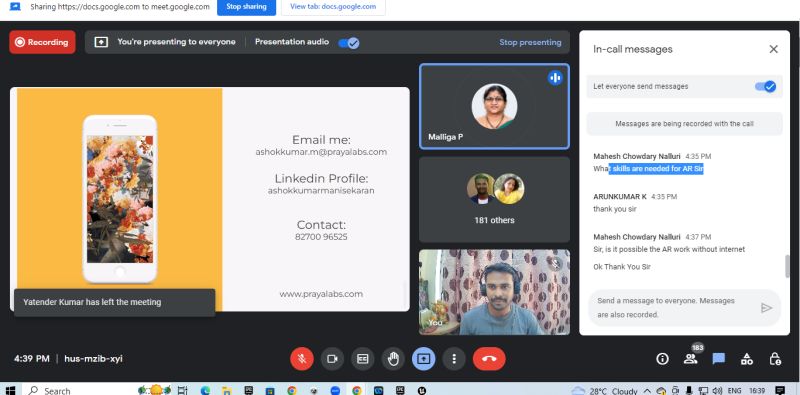Click the red Recording indicator
This screenshot has height=395, width=800.
click(42, 42)
